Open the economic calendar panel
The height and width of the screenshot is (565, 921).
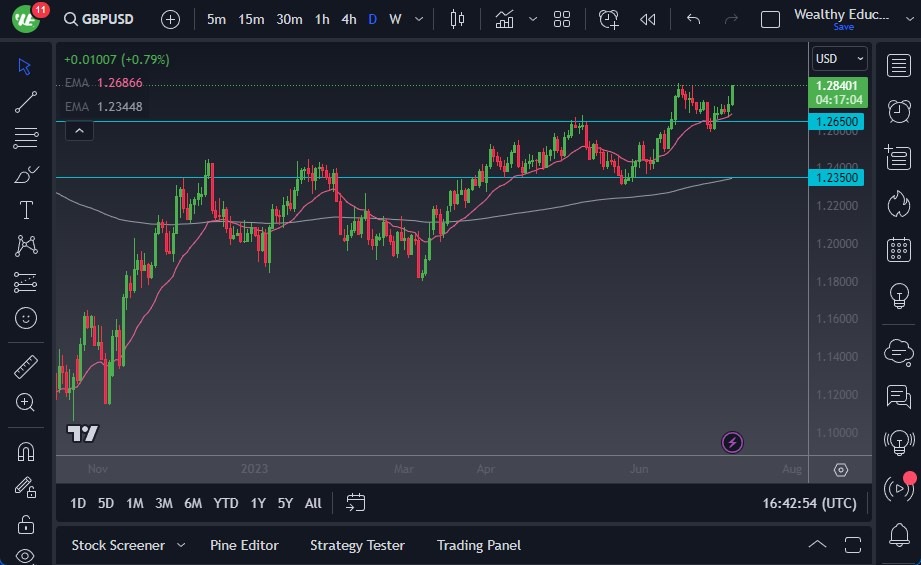(x=898, y=249)
